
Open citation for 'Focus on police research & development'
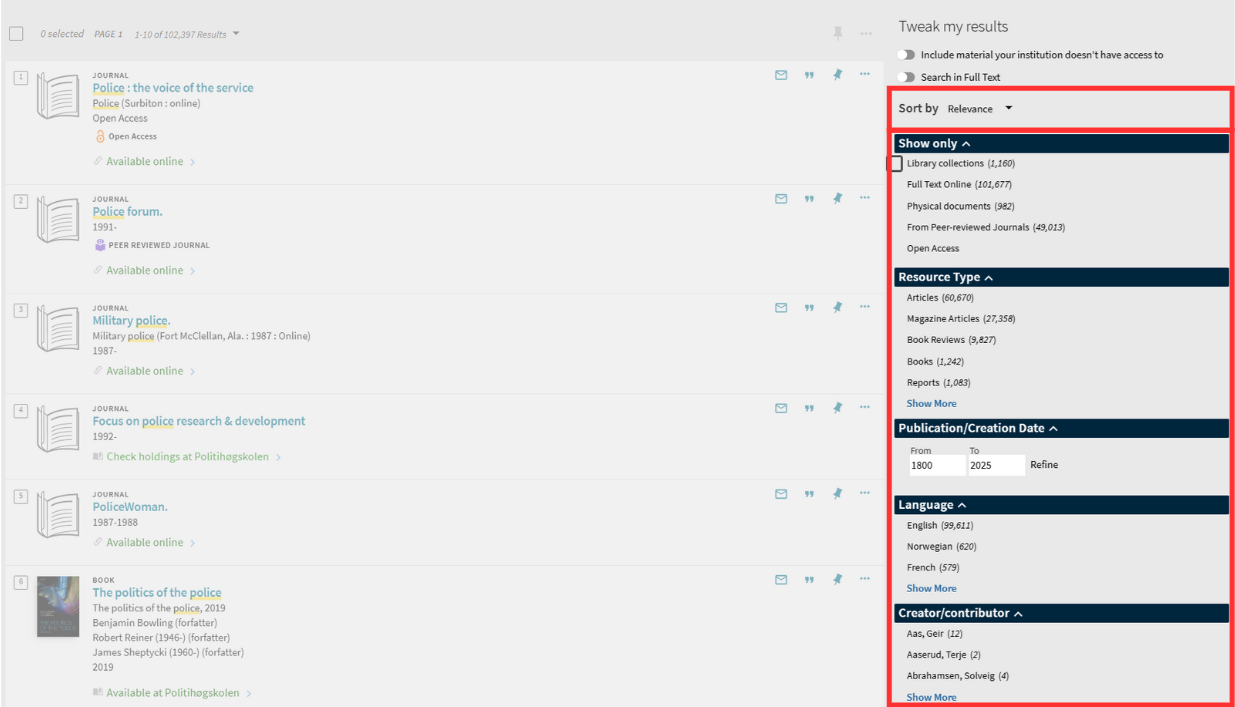(809, 407)
